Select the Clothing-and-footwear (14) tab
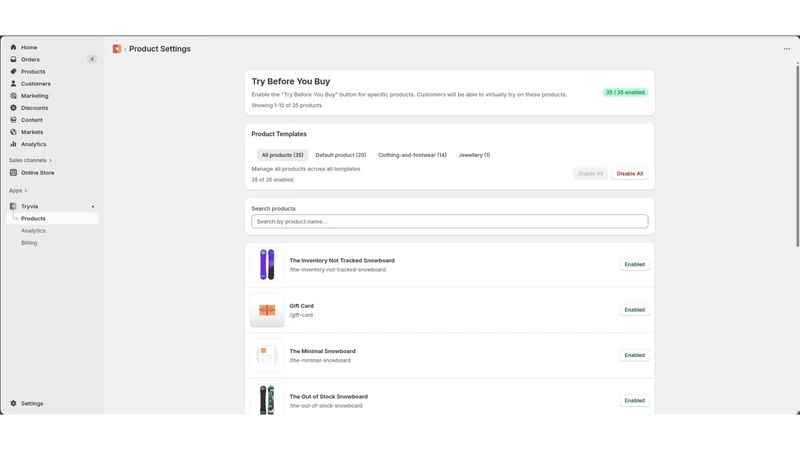 412,155
